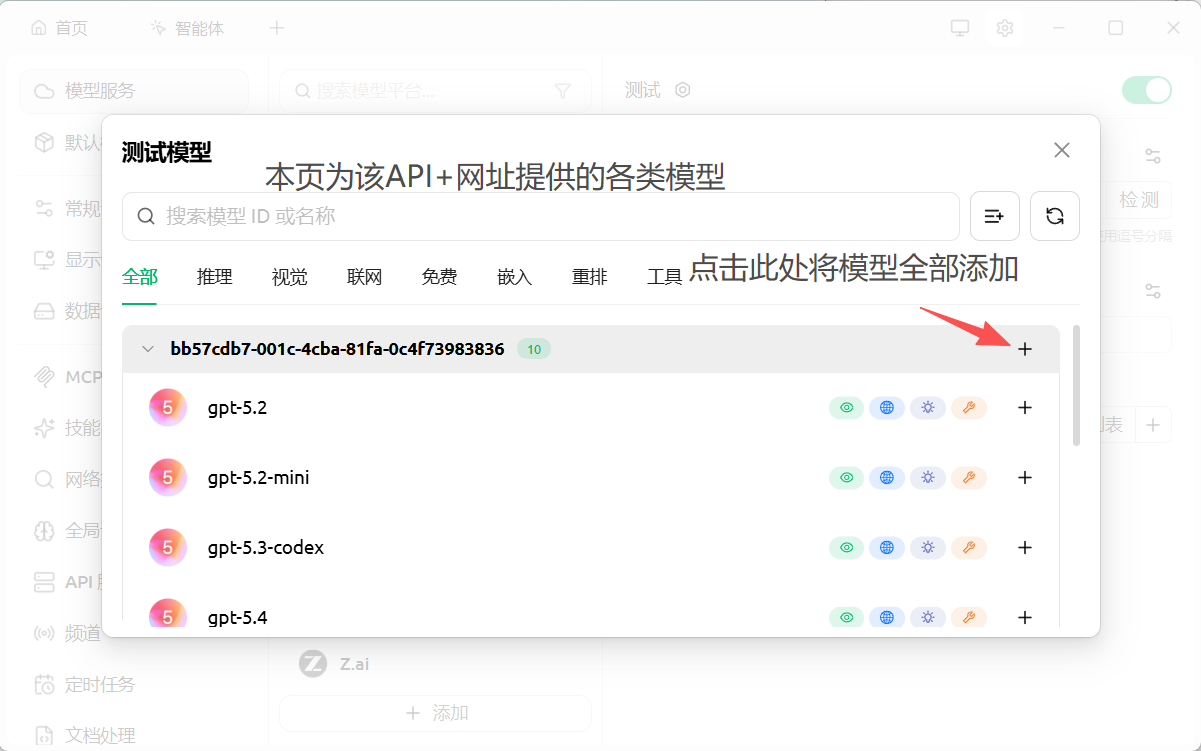Click the gpt-5.2 model name
Image resolution: width=1201 pixels, height=751 pixels.
tap(237, 408)
